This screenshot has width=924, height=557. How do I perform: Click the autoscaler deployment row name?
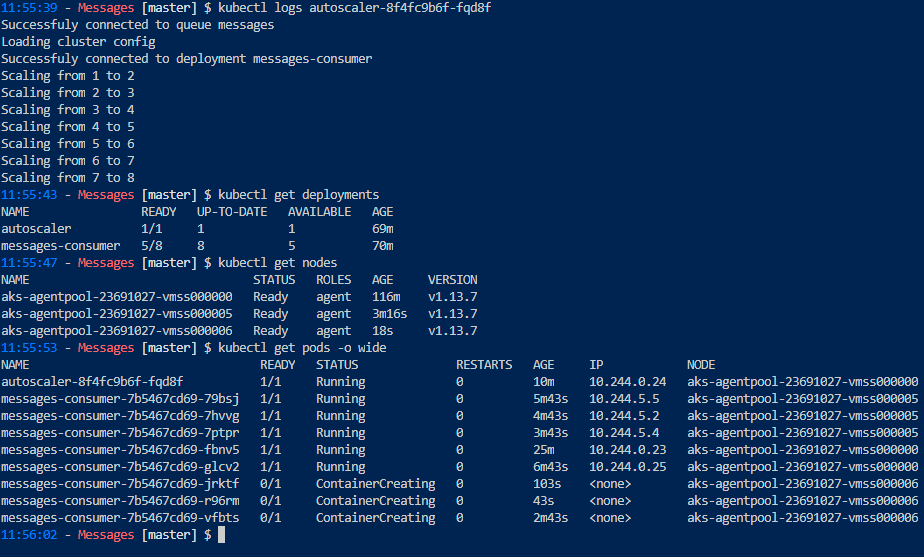click(x=36, y=229)
